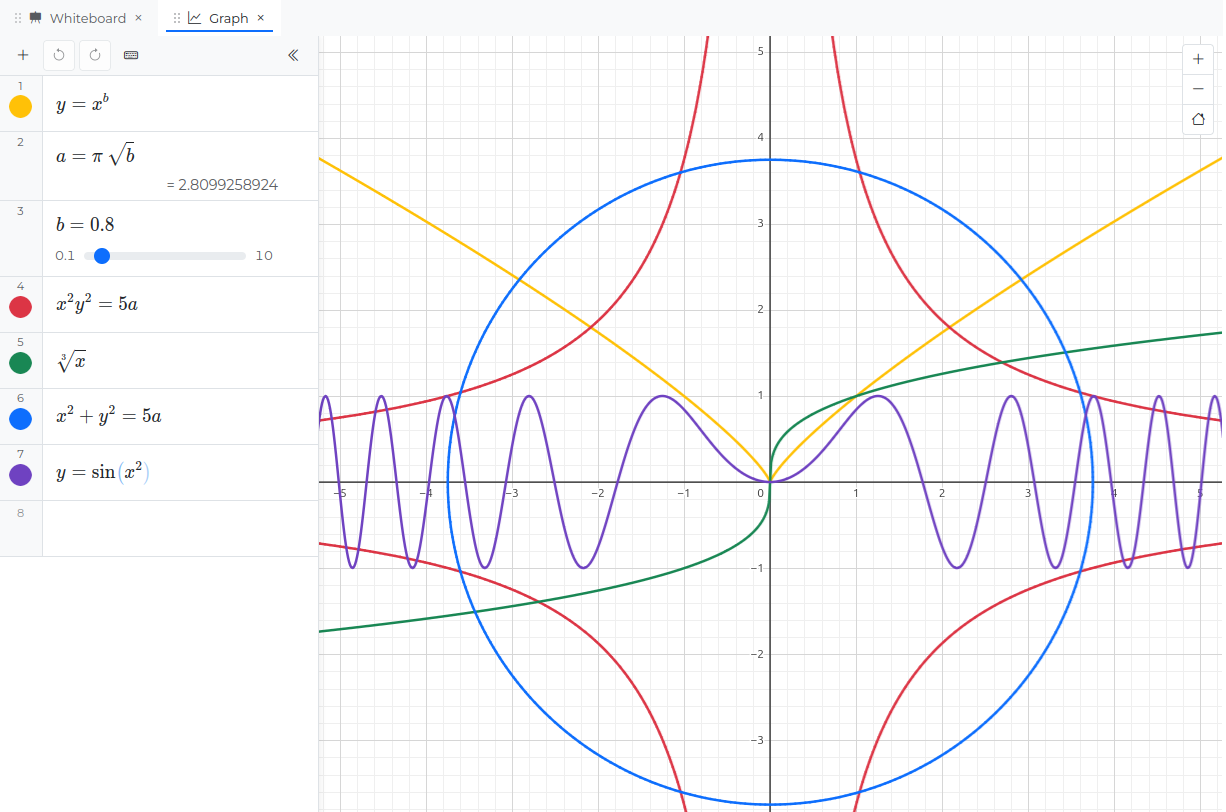Grab the Graph tab drag handle
Screen dimensions: 1226x812
pyautogui.click(x=177, y=18)
